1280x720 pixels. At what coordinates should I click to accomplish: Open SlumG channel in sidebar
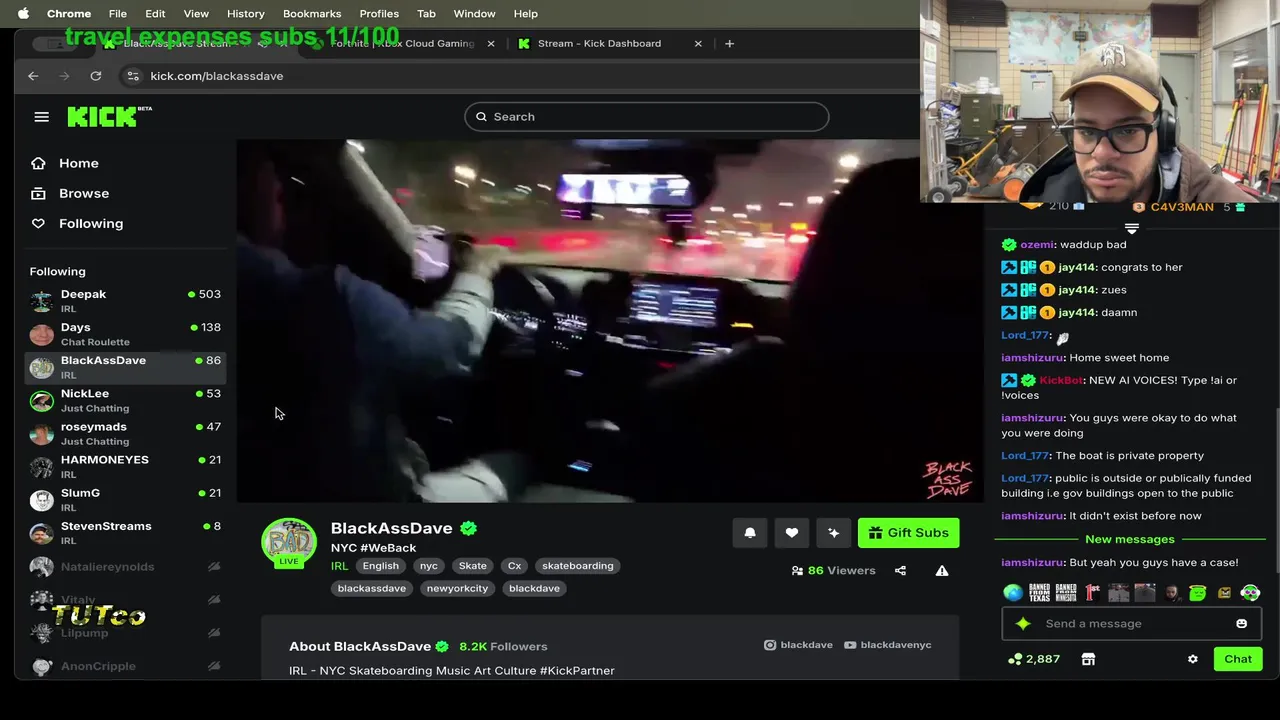pos(125,499)
